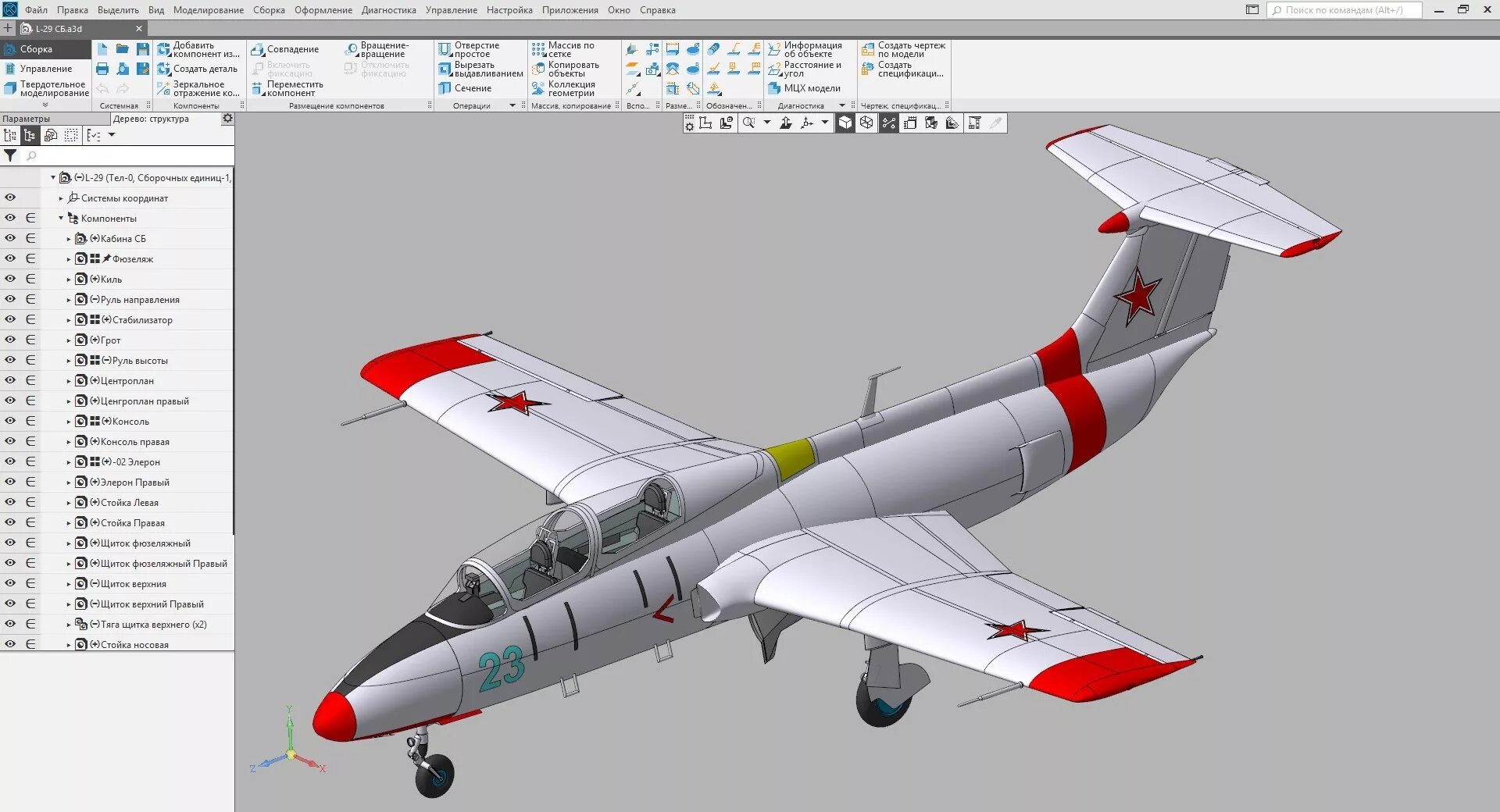
Task: Switch tree to structure view mode icon
Action: click(30, 135)
